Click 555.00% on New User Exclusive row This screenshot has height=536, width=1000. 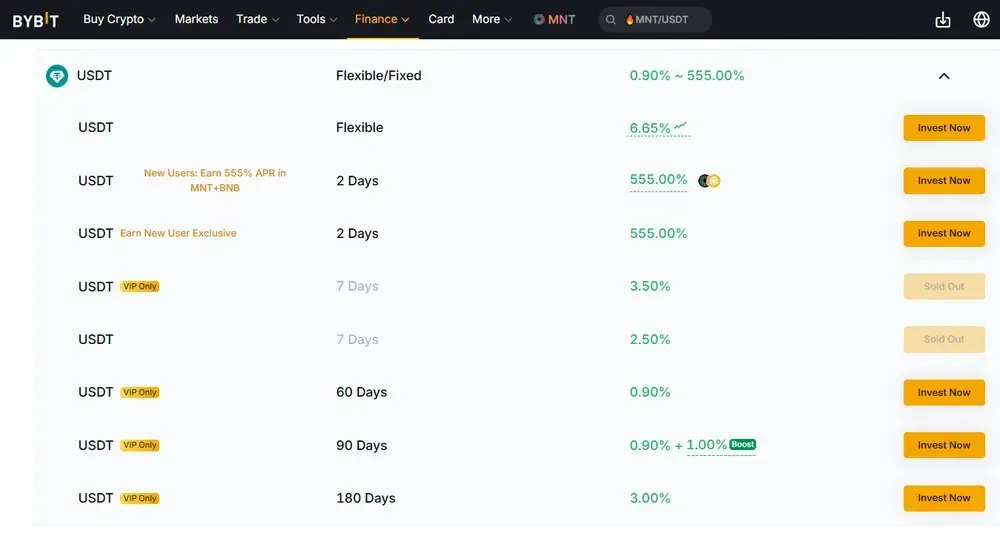point(658,234)
